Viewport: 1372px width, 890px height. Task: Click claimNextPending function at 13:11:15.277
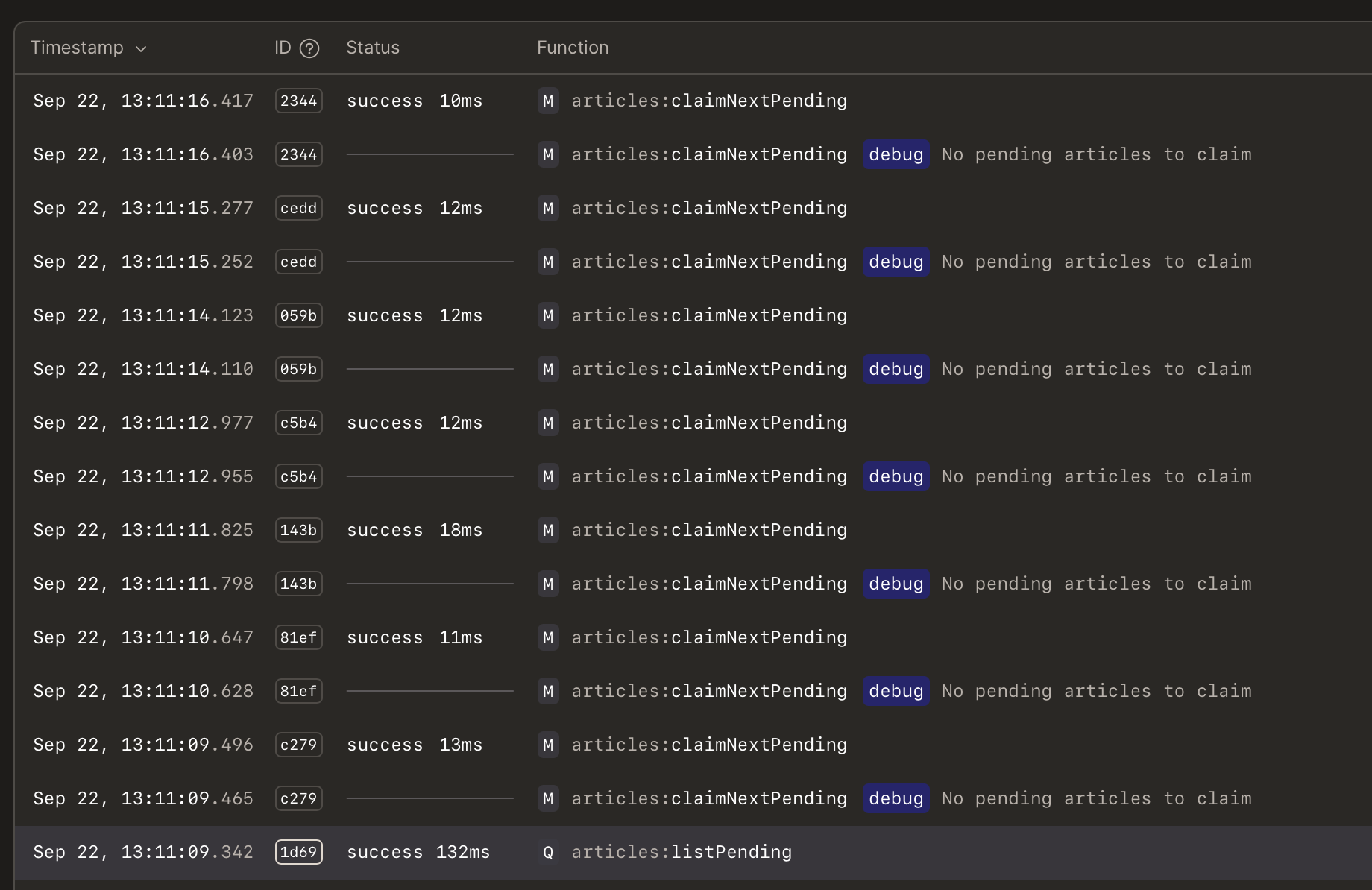point(709,208)
